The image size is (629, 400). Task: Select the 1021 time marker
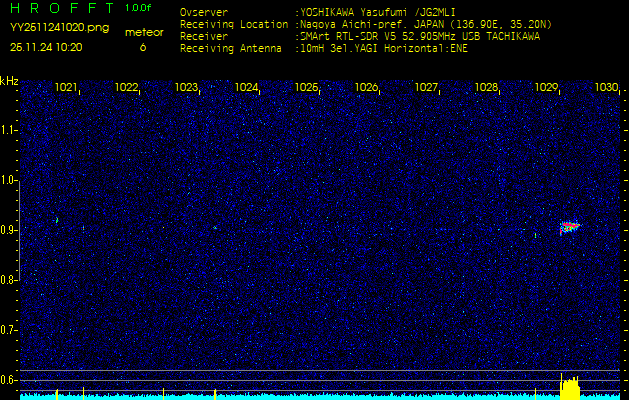pyautogui.click(x=66, y=88)
